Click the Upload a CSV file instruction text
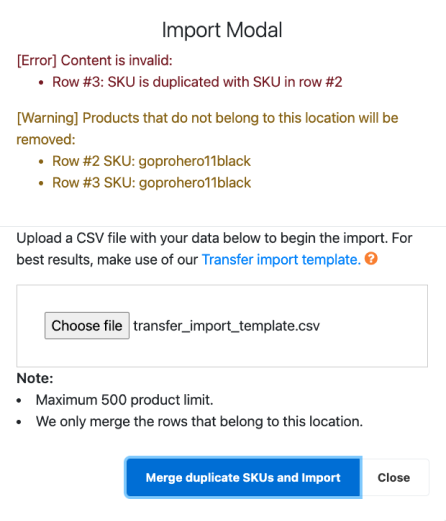Screen dimensions: 446x521 coord(214,249)
